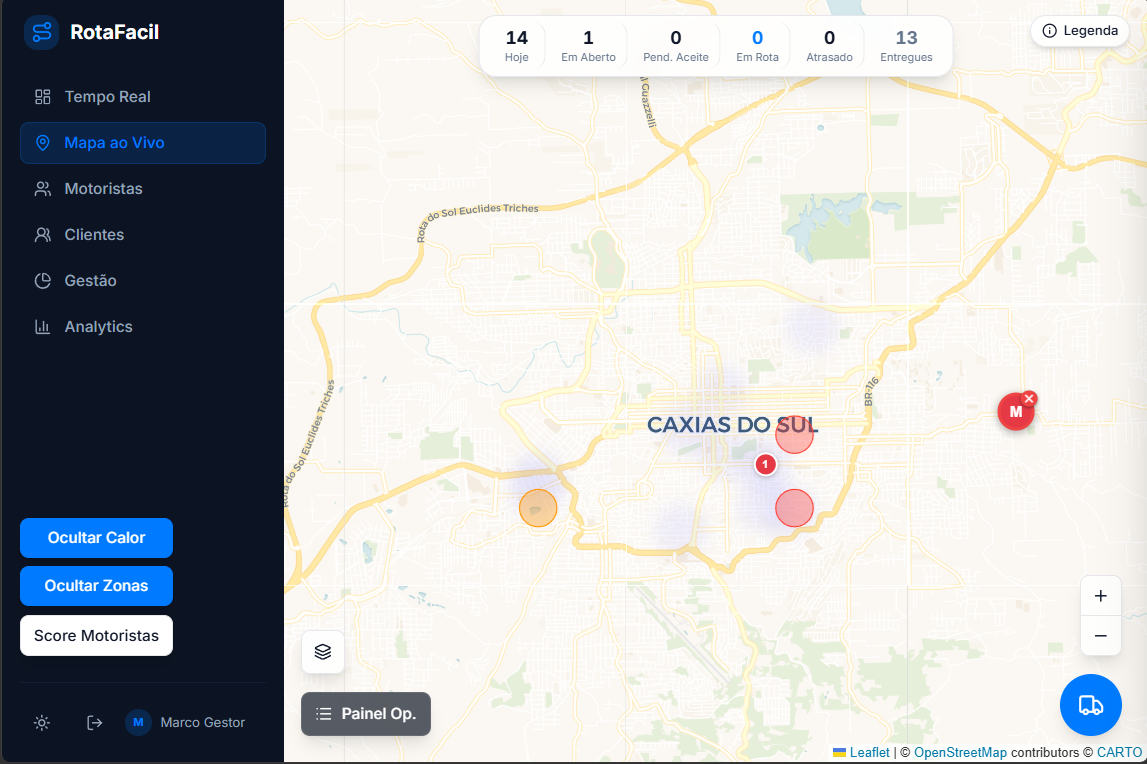The height and width of the screenshot is (764, 1147).
Task: Toggle the Score Motoristas button
Action: click(x=96, y=636)
